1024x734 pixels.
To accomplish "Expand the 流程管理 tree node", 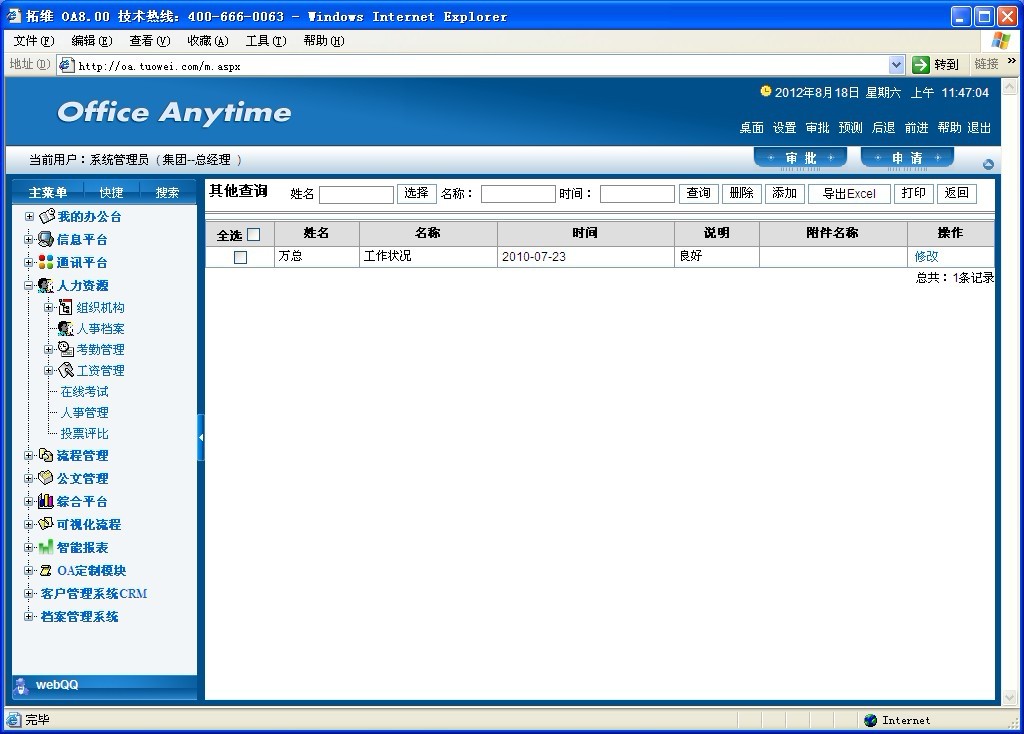I will [x=29, y=456].
